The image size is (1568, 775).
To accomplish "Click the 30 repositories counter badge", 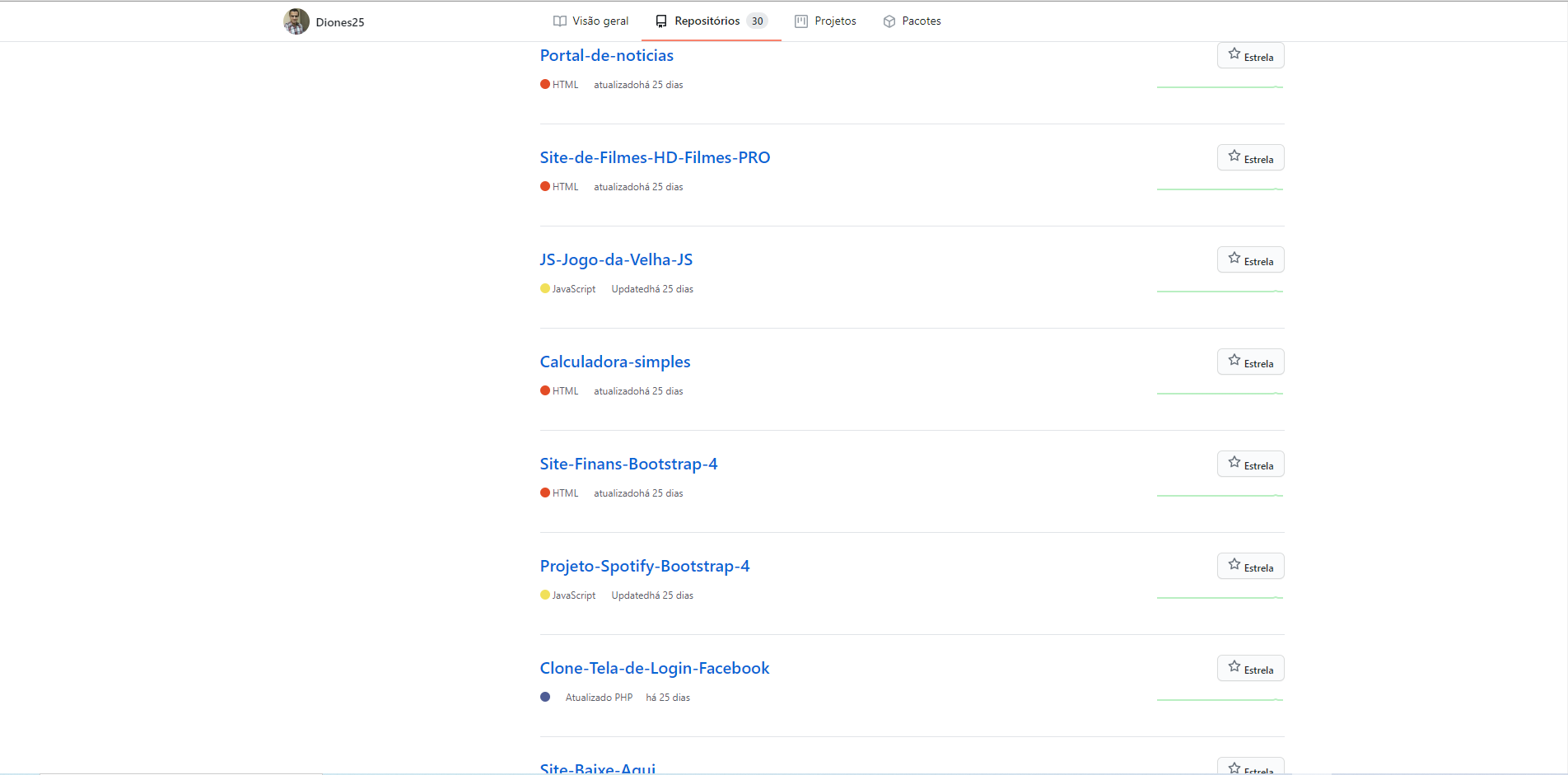I will click(757, 21).
